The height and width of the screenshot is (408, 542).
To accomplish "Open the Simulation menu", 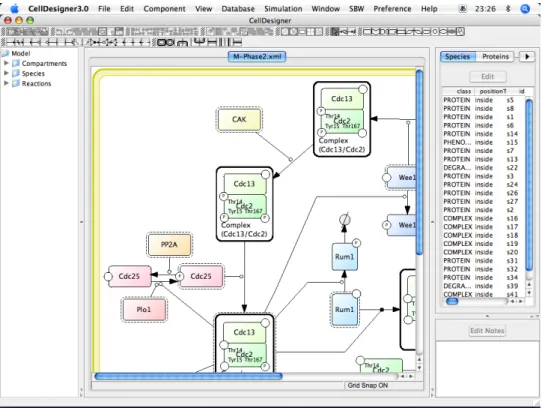I will pyautogui.click(x=283, y=9).
